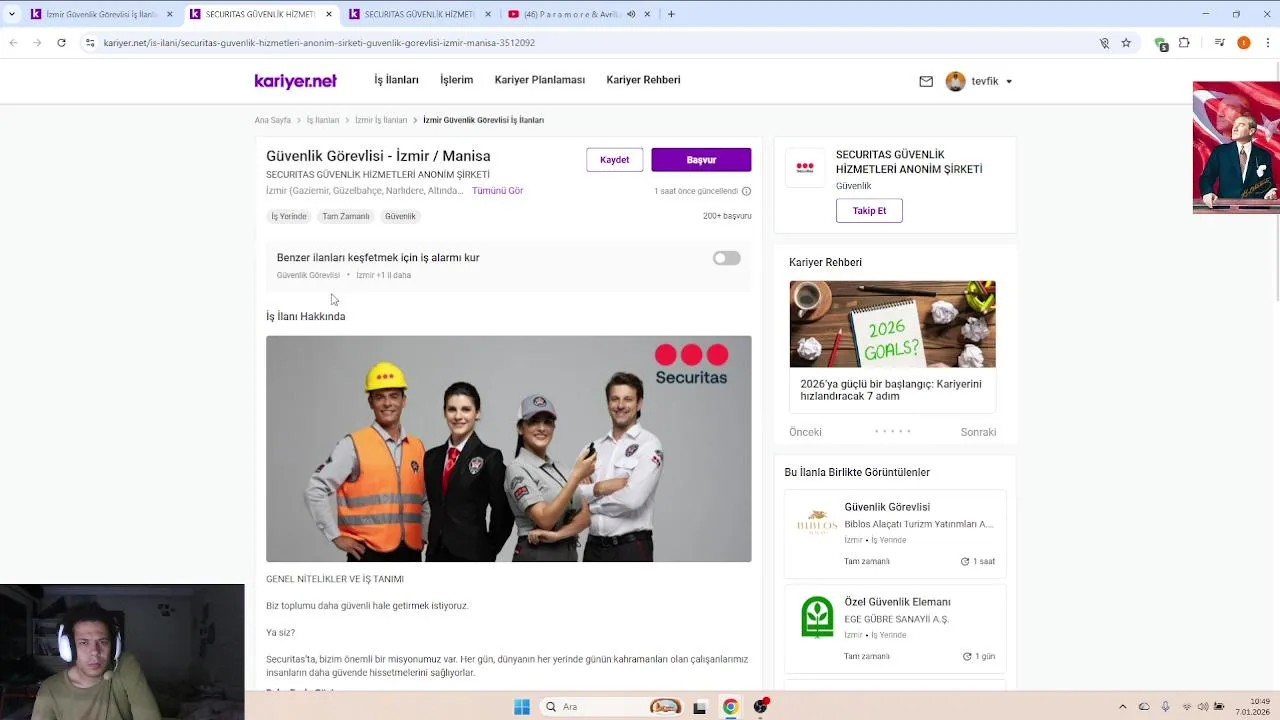Open the 2026'ya güçlü bir başlangıç article
1280x720 pixels.
pos(891,390)
